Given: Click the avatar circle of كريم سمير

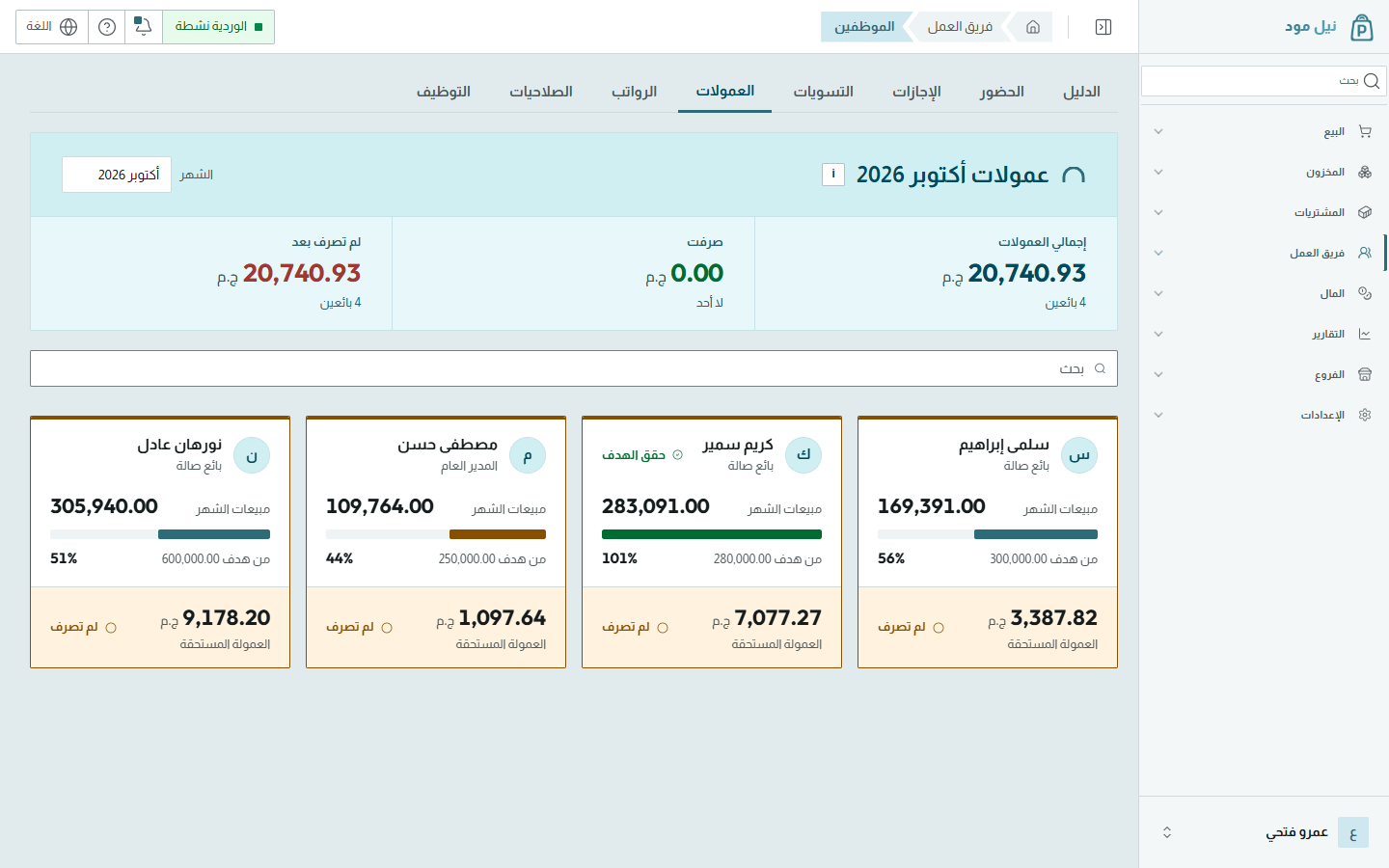Looking at the screenshot, I should tap(803, 455).
